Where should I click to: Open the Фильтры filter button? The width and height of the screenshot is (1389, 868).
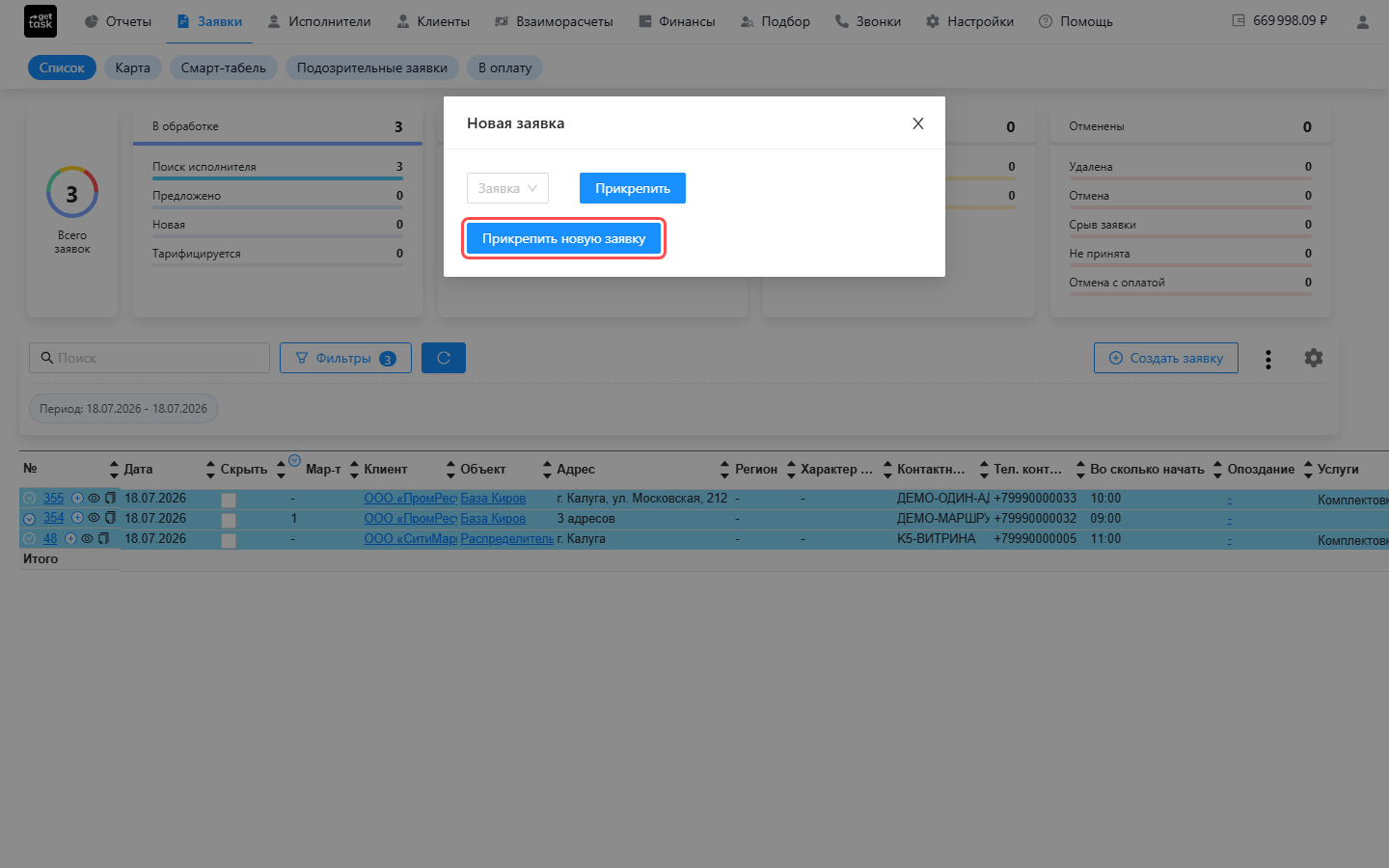click(345, 358)
